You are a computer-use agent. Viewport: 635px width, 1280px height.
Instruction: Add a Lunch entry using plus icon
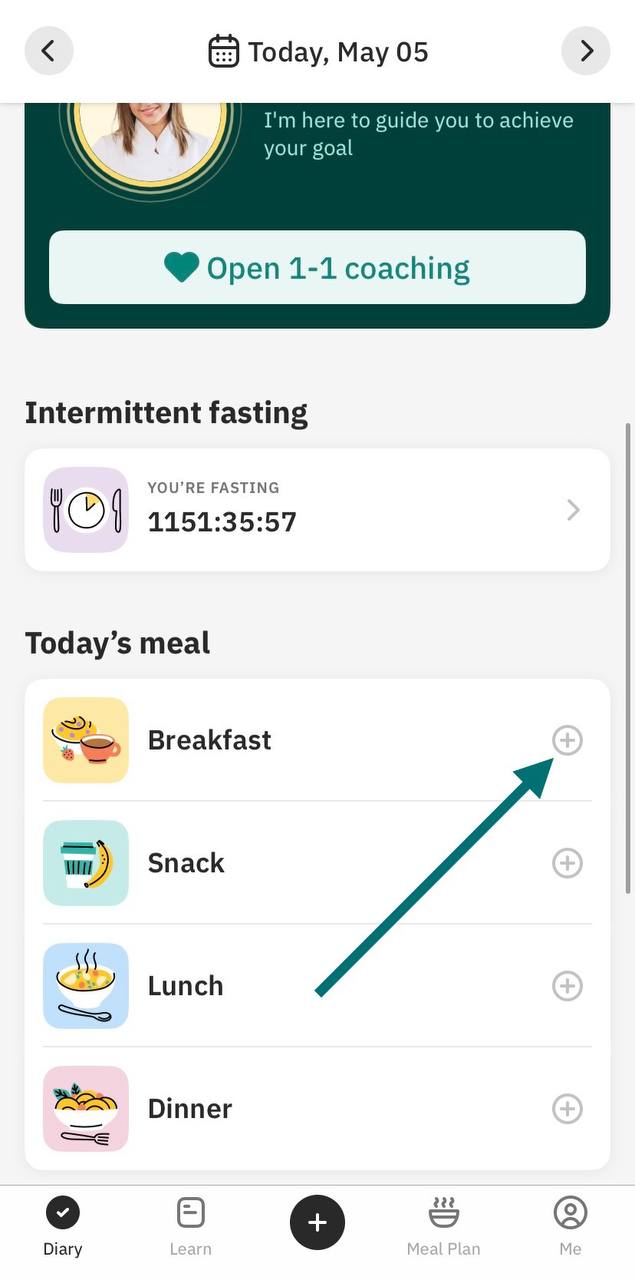[567, 986]
